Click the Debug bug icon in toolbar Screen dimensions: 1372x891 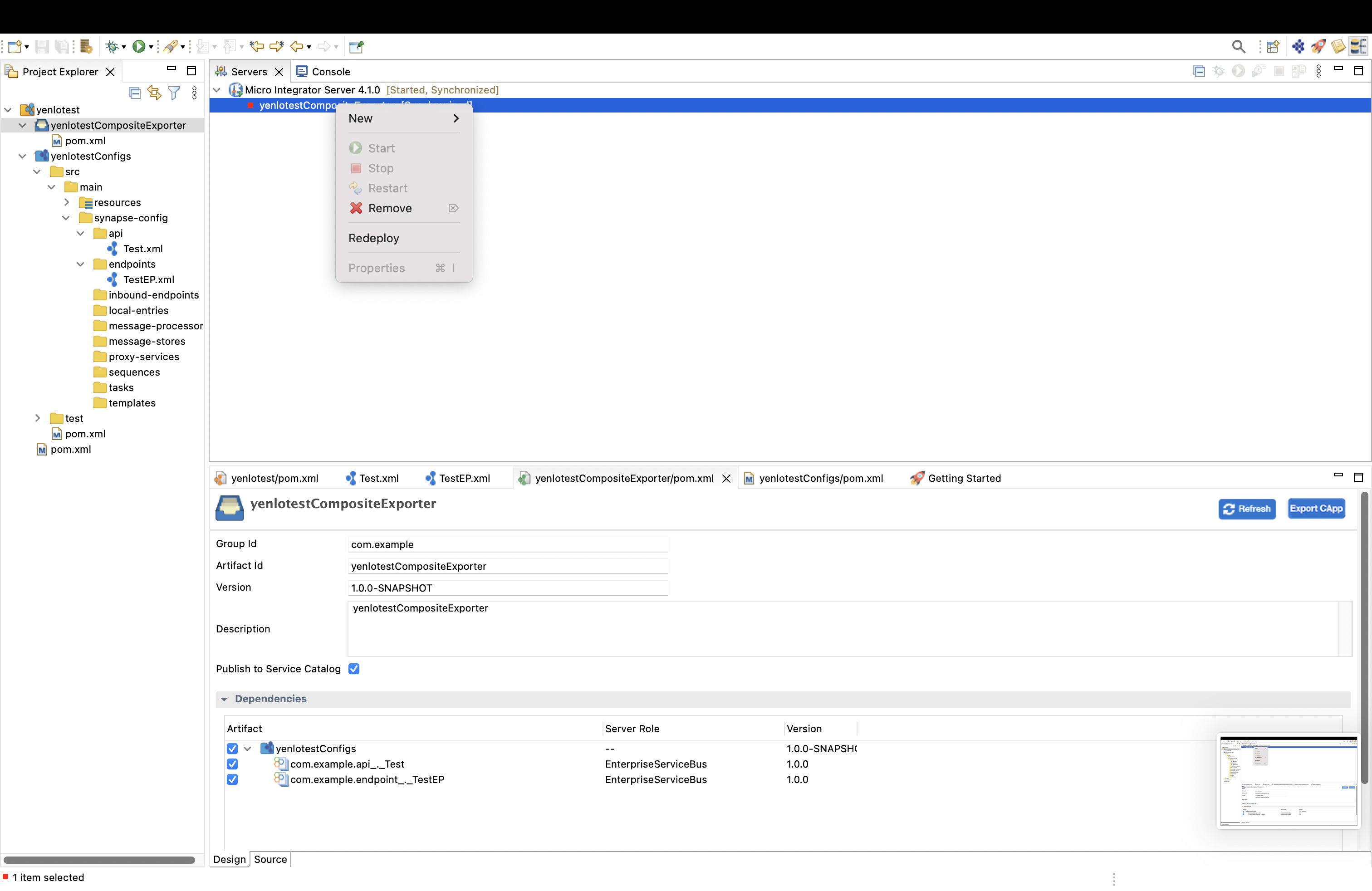[x=112, y=46]
